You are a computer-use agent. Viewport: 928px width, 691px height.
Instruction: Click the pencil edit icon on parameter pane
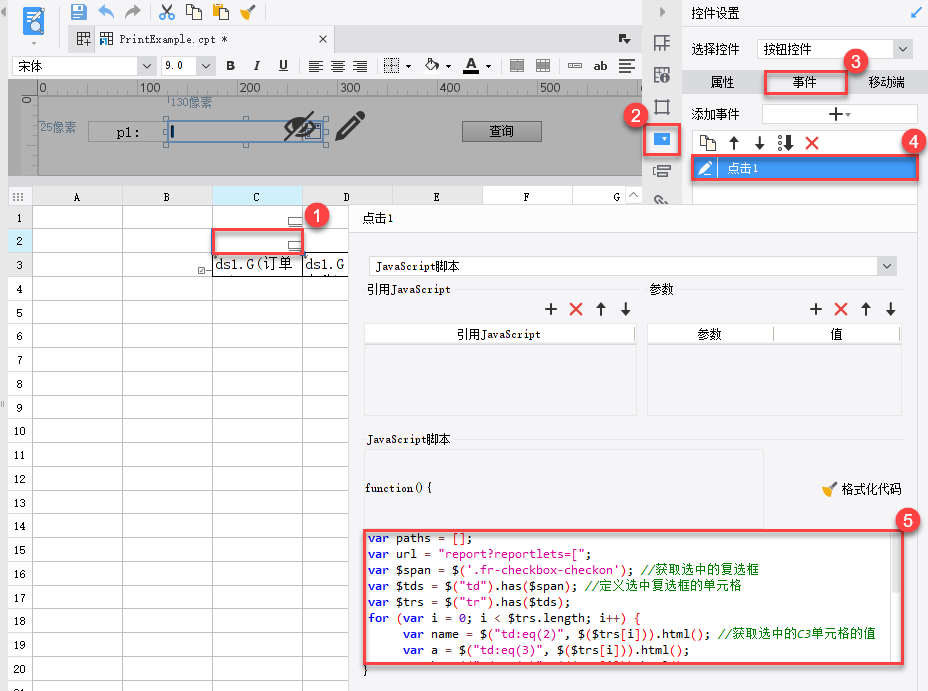tap(350, 125)
